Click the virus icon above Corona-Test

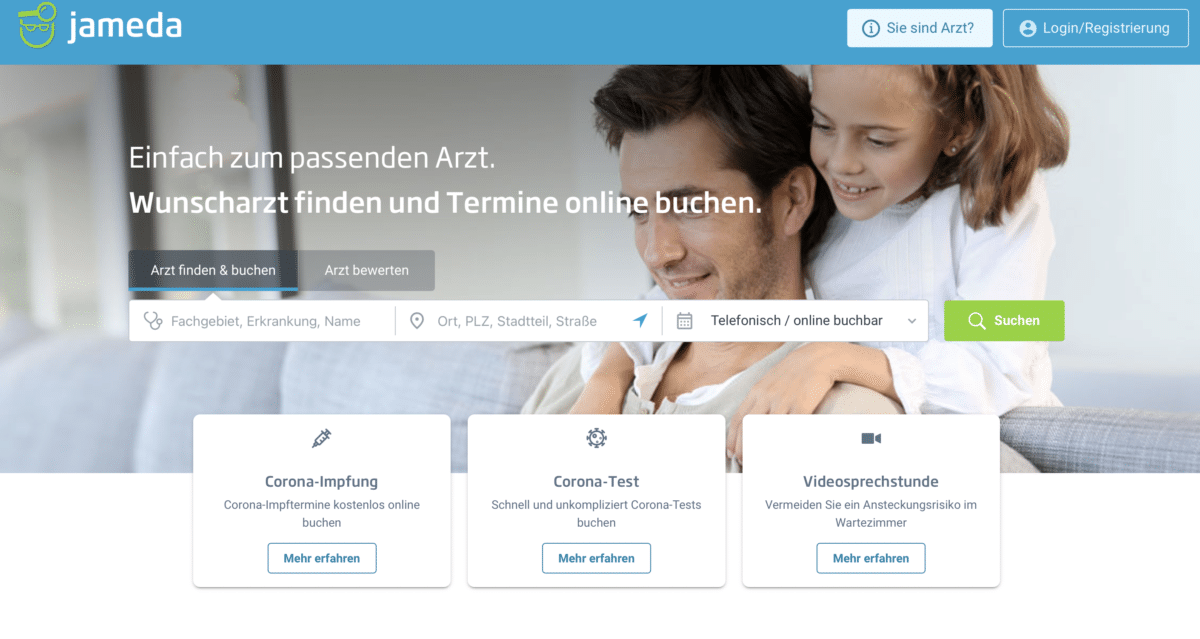pos(596,438)
